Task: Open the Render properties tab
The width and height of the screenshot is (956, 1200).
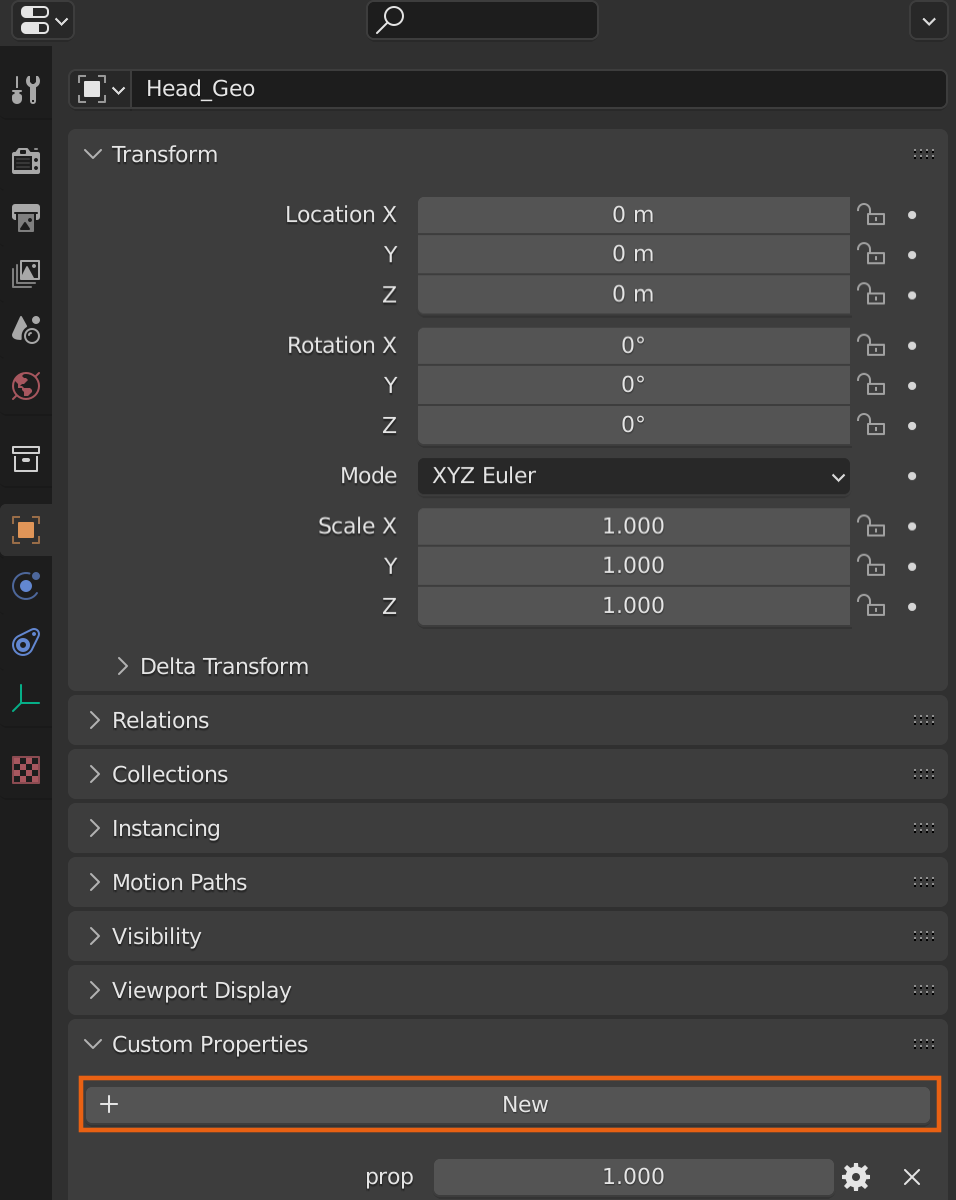Action: [x=25, y=160]
